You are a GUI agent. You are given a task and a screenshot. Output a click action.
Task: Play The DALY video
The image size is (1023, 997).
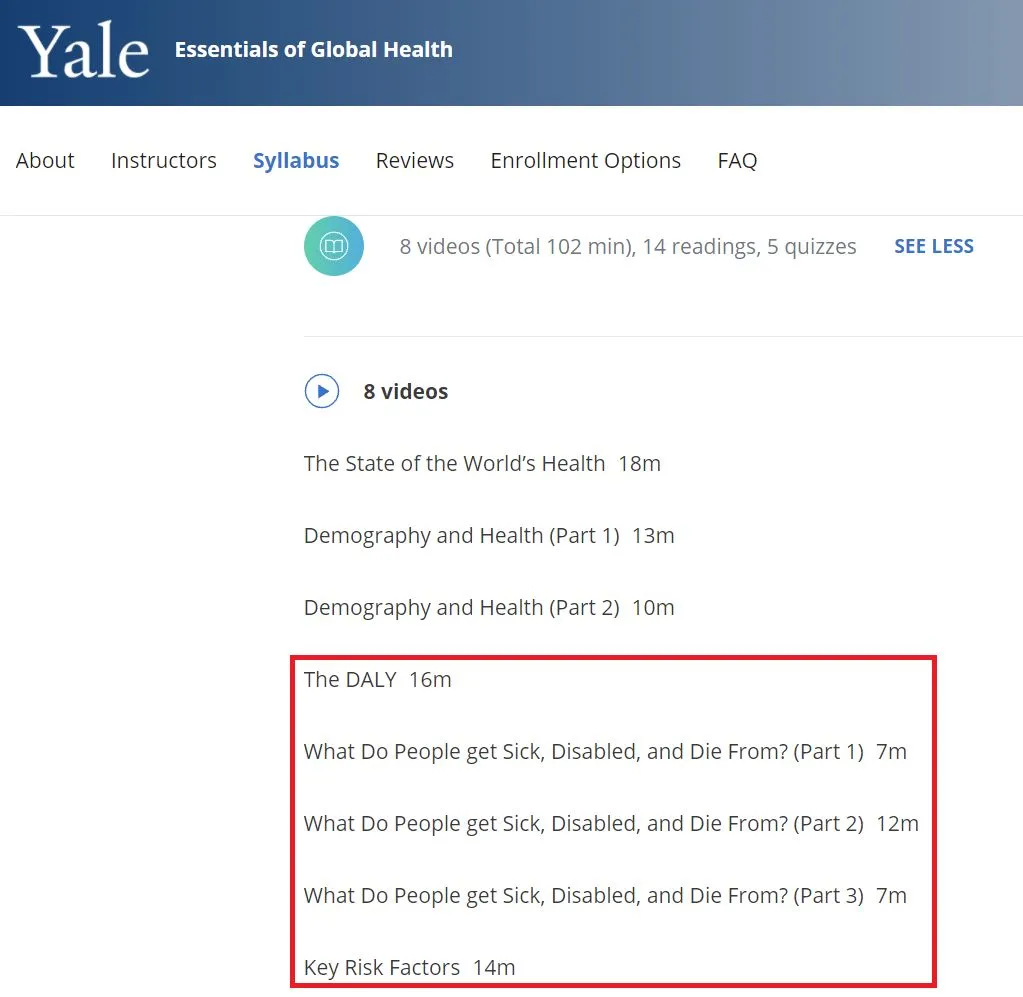click(x=350, y=679)
